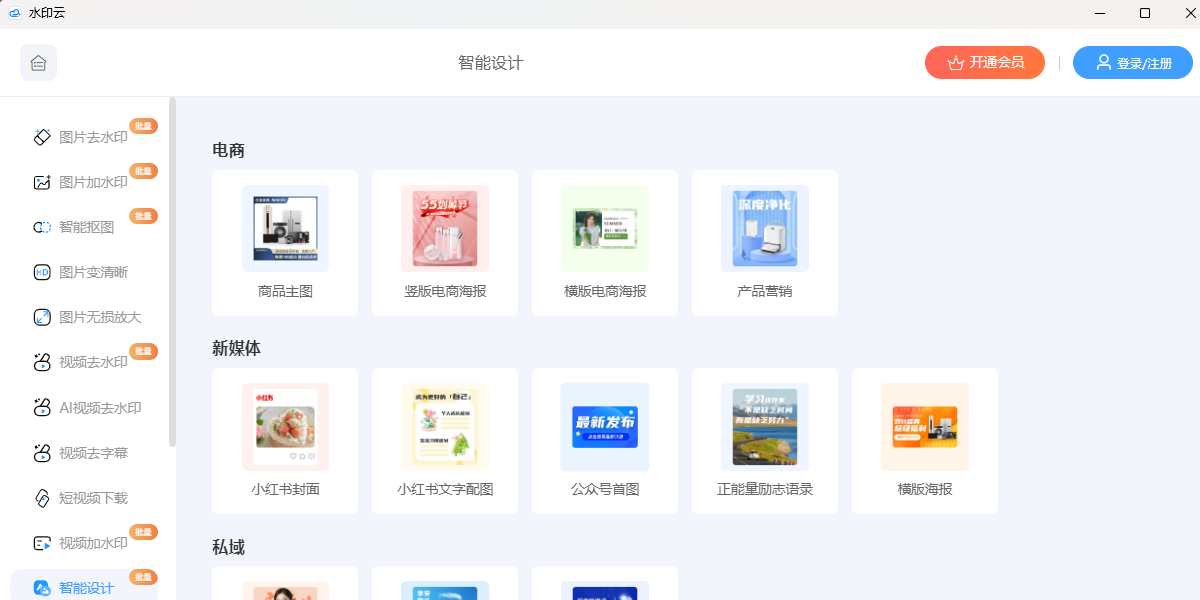
Task: Click the 图片变清晰 HD icon
Action: tap(42, 272)
